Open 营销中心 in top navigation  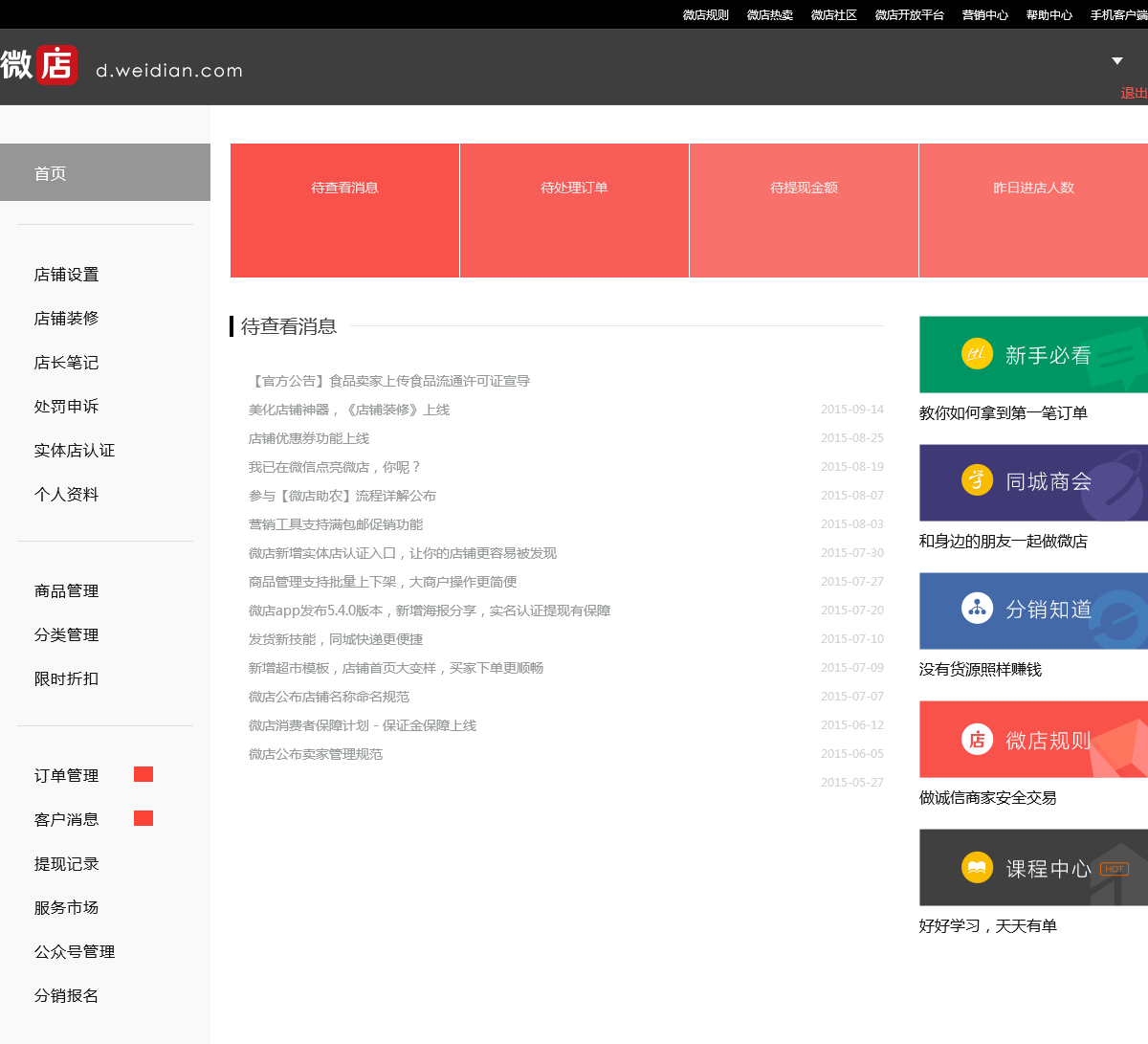985,14
